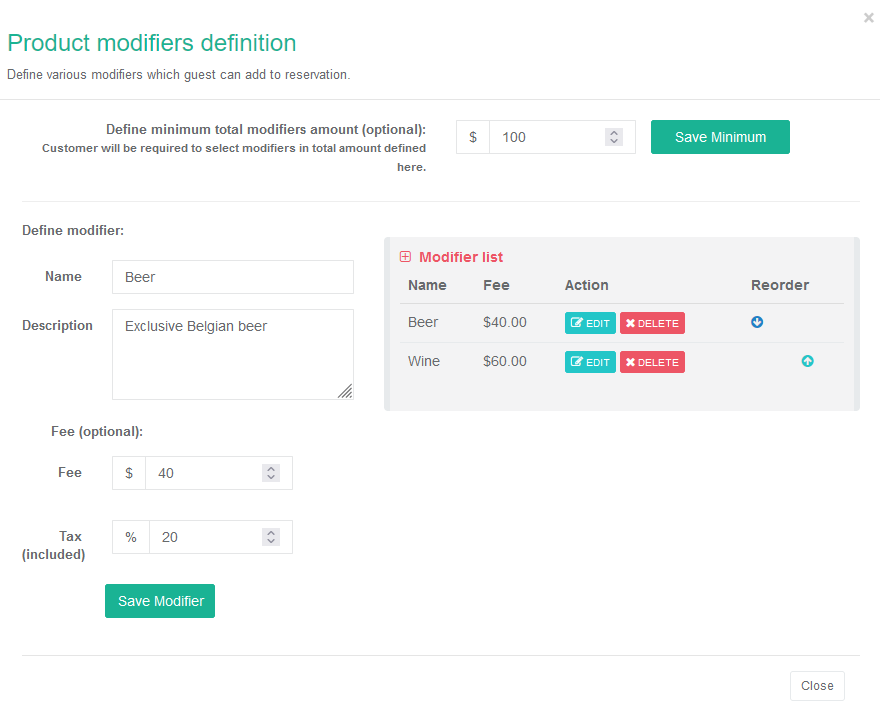Increase the Tax percentage stepper
The image size is (880, 708).
pyautogui.click(x=271, y=533)
